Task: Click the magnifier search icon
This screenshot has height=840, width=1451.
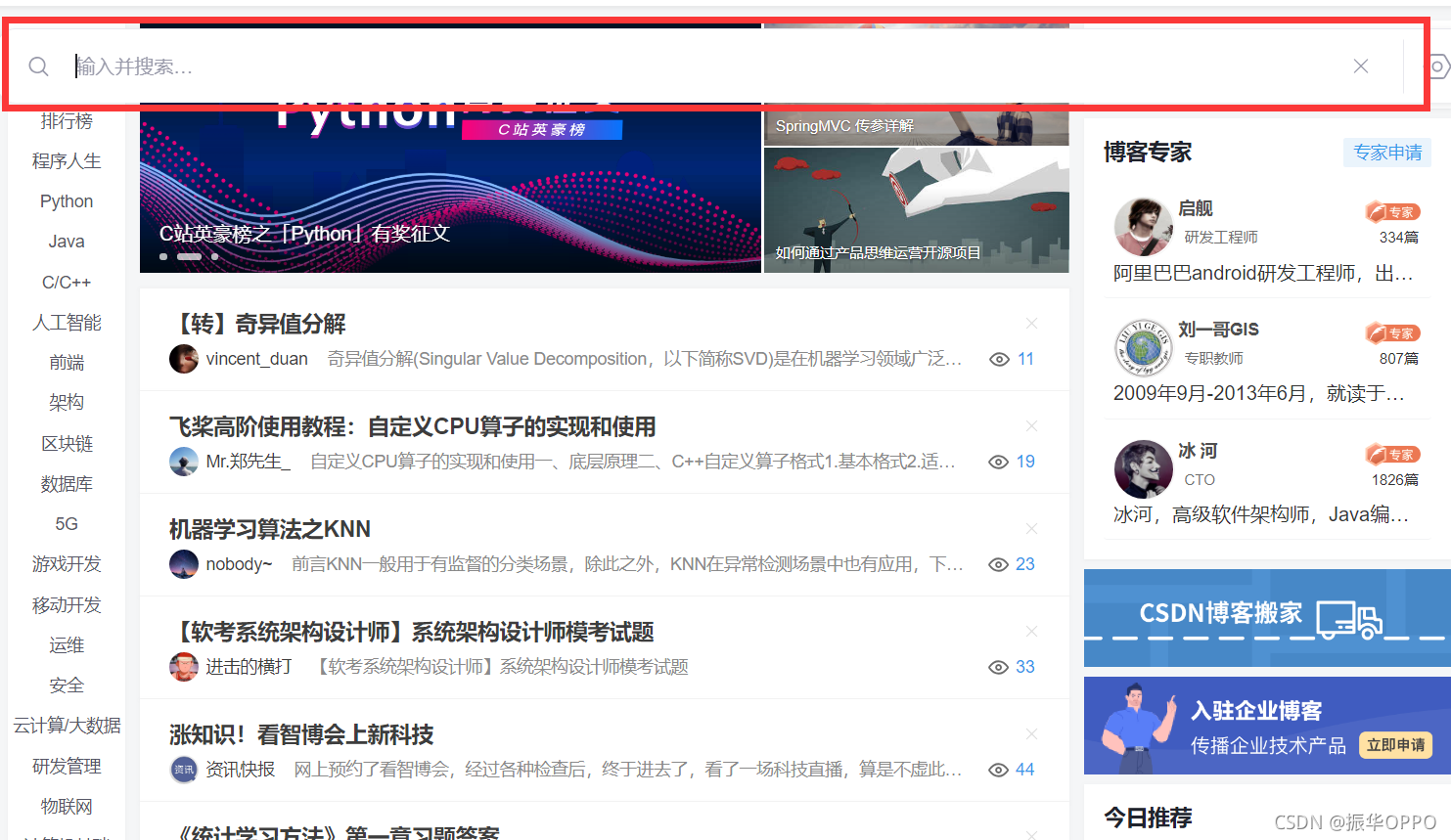Action: point(38,66)
